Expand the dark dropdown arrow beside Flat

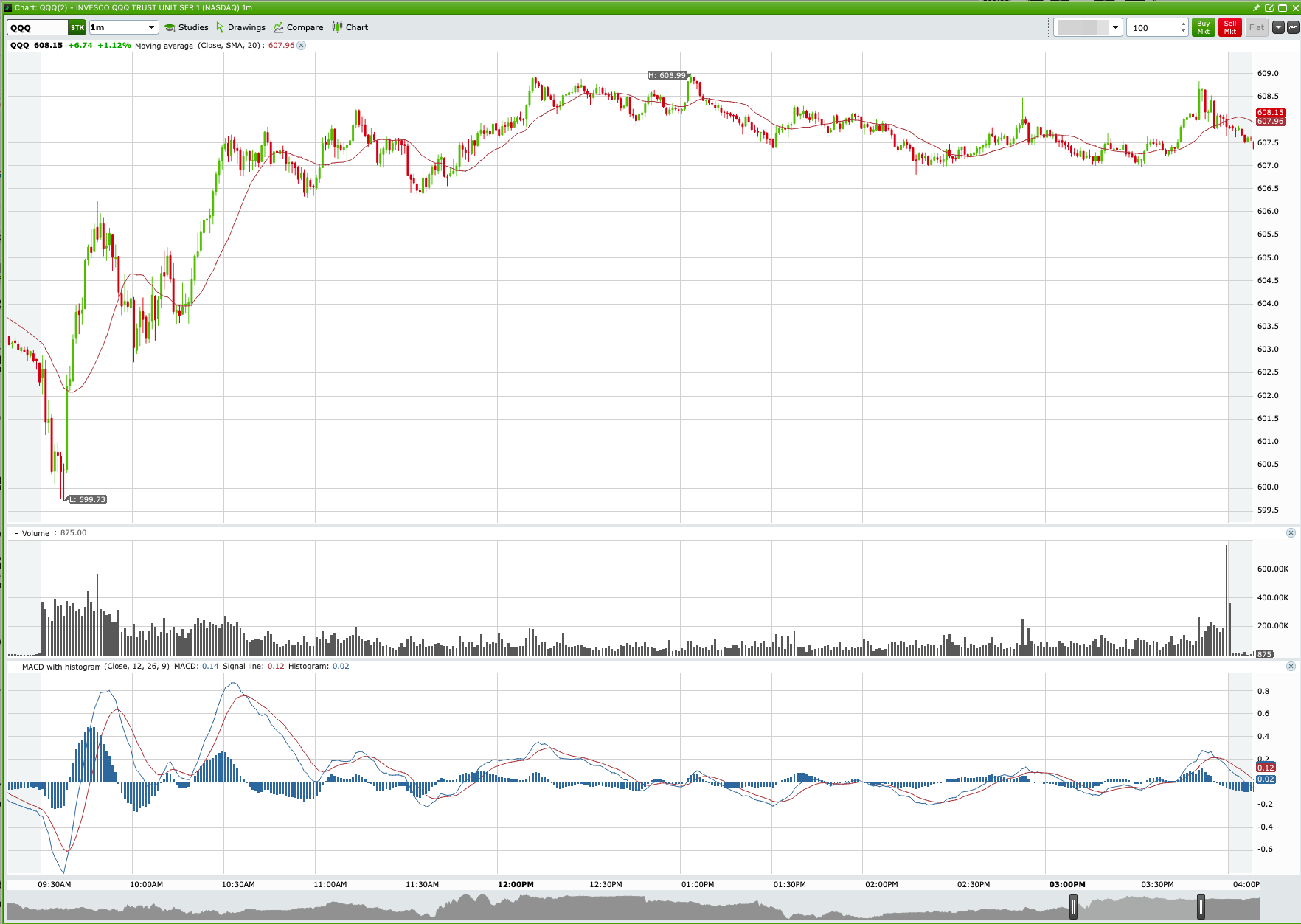(x=1279, y=27)
